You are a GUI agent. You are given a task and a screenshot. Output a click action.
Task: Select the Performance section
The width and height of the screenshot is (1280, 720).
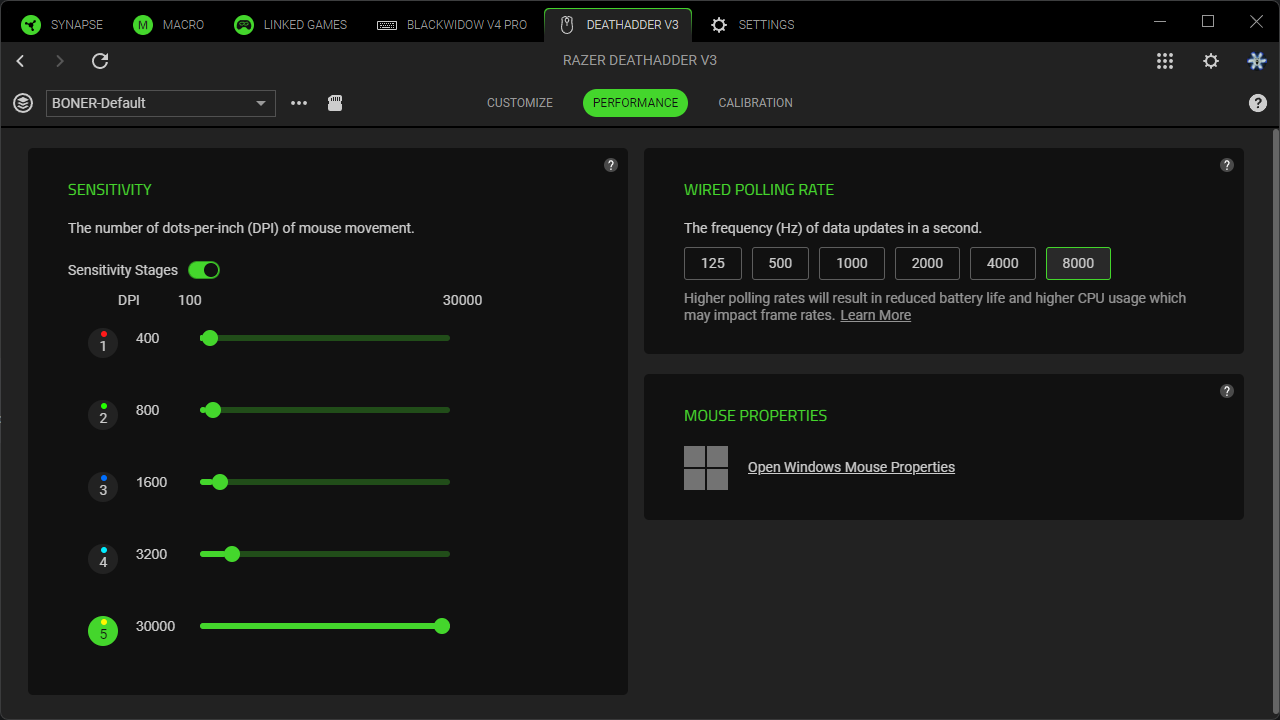(636, 103)
